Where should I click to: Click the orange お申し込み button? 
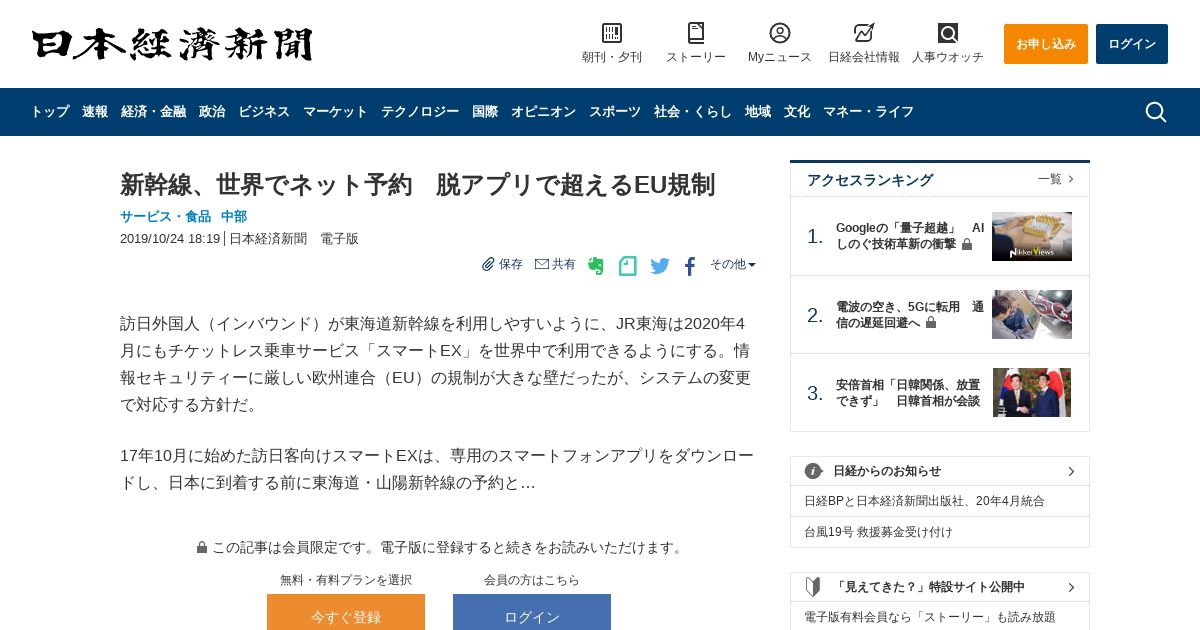pos(1046,44)
